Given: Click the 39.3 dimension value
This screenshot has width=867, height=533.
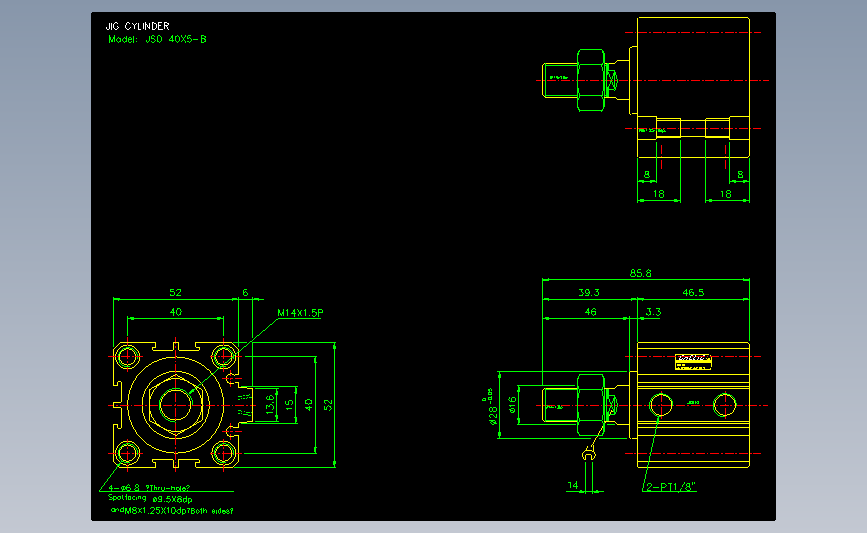Looking at the screenshot, I should click(589, 292).
